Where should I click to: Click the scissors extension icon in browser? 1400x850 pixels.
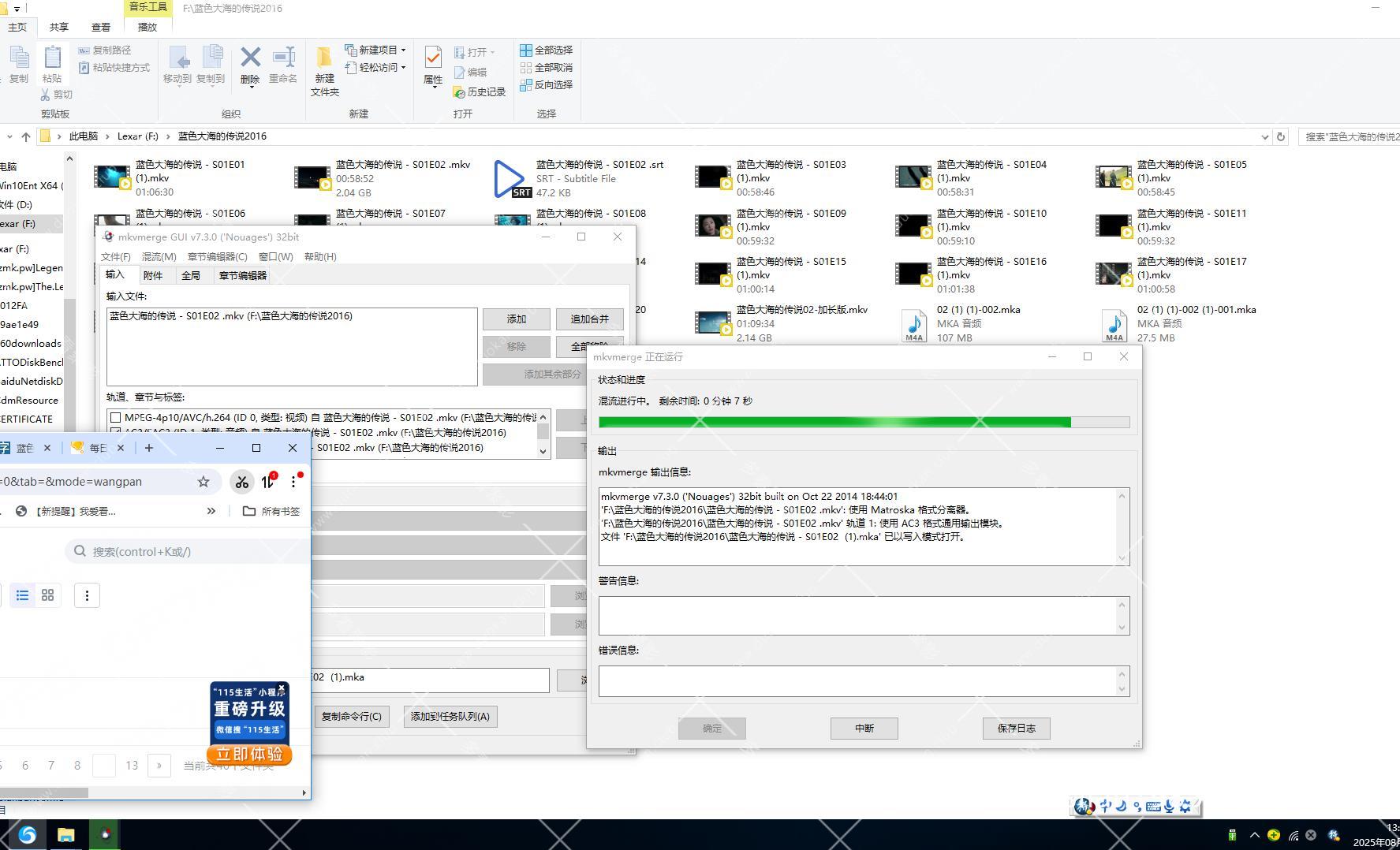(x=242, y=482)
